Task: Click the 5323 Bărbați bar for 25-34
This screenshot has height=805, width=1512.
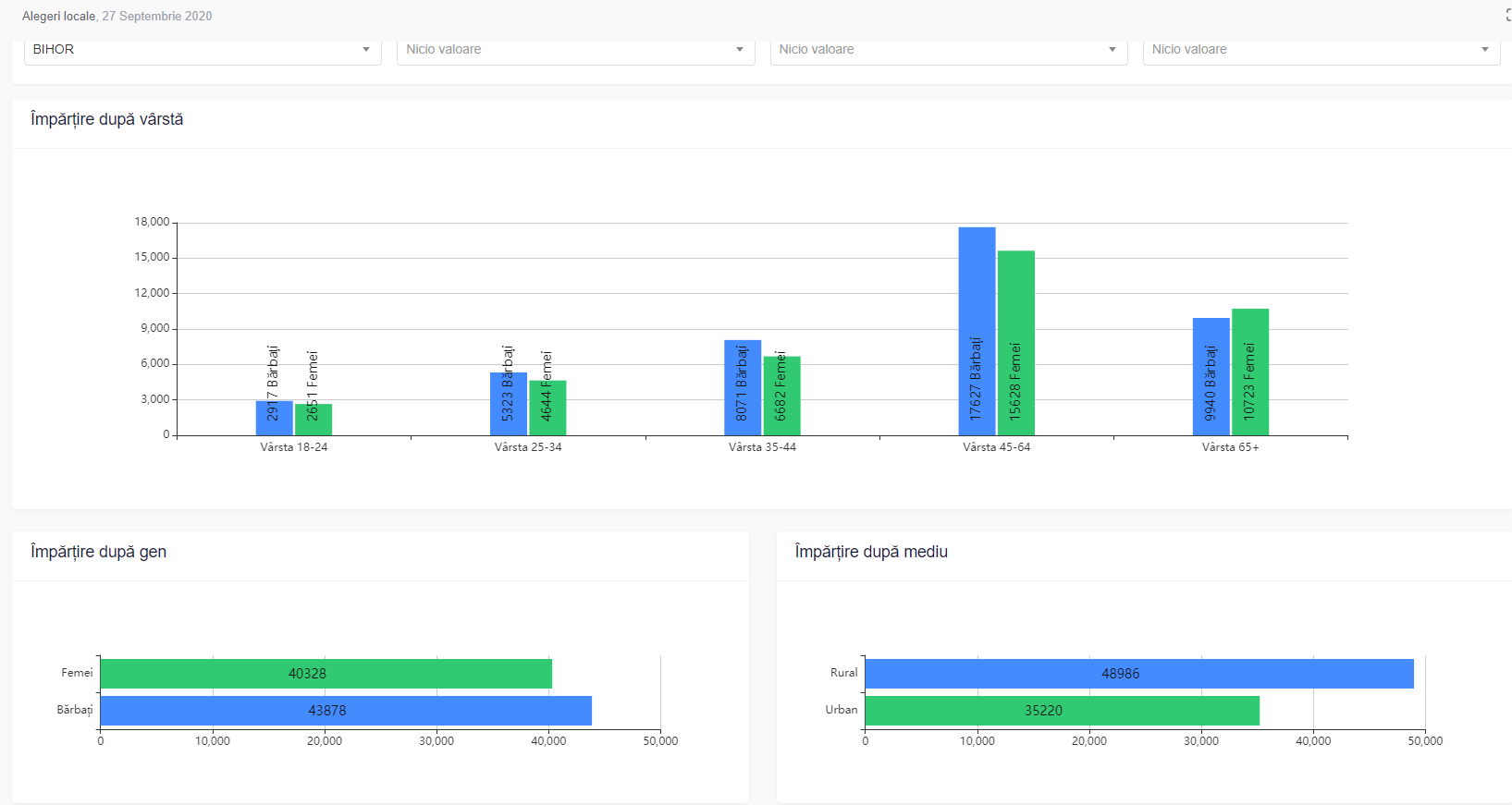Action: tap(508, 404)
